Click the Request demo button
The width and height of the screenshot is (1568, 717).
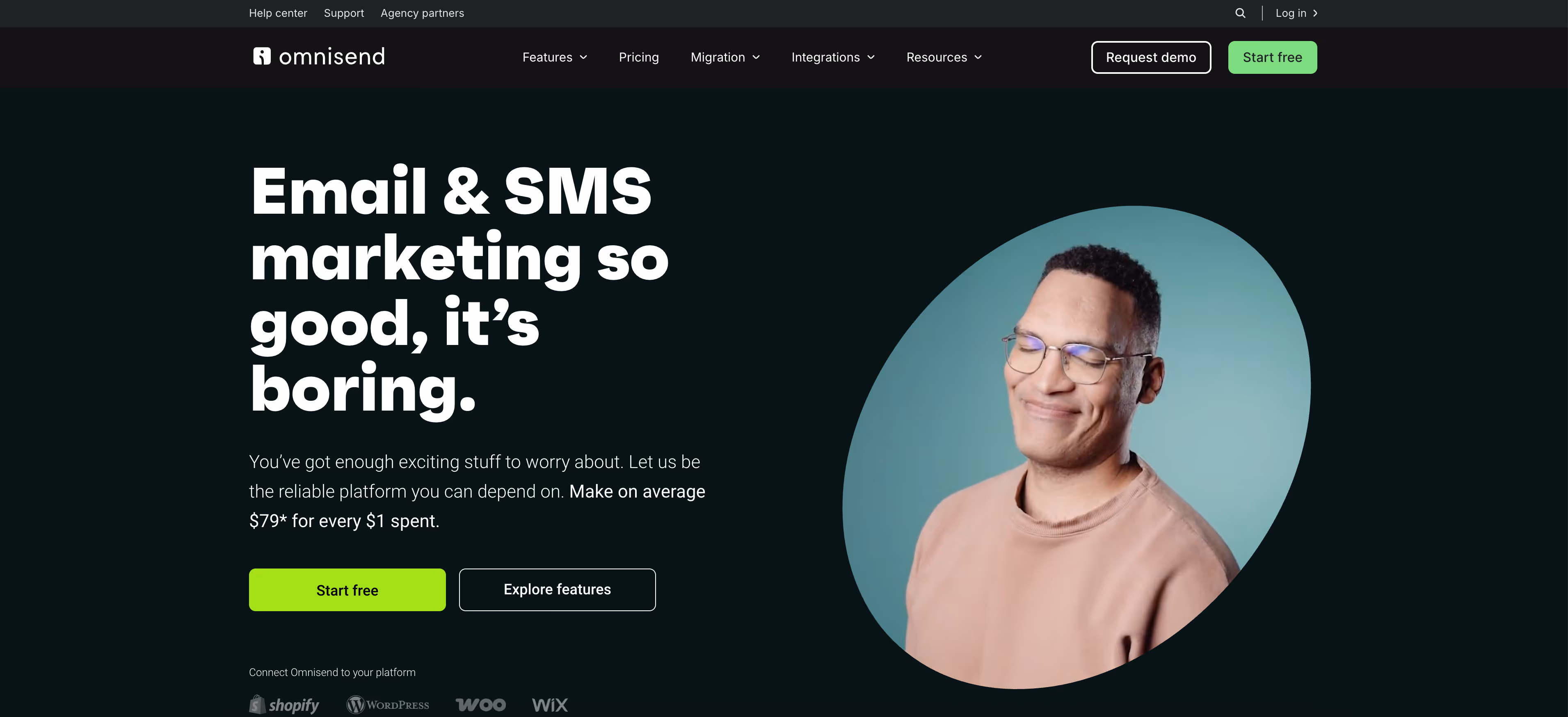coord(1150,57)
